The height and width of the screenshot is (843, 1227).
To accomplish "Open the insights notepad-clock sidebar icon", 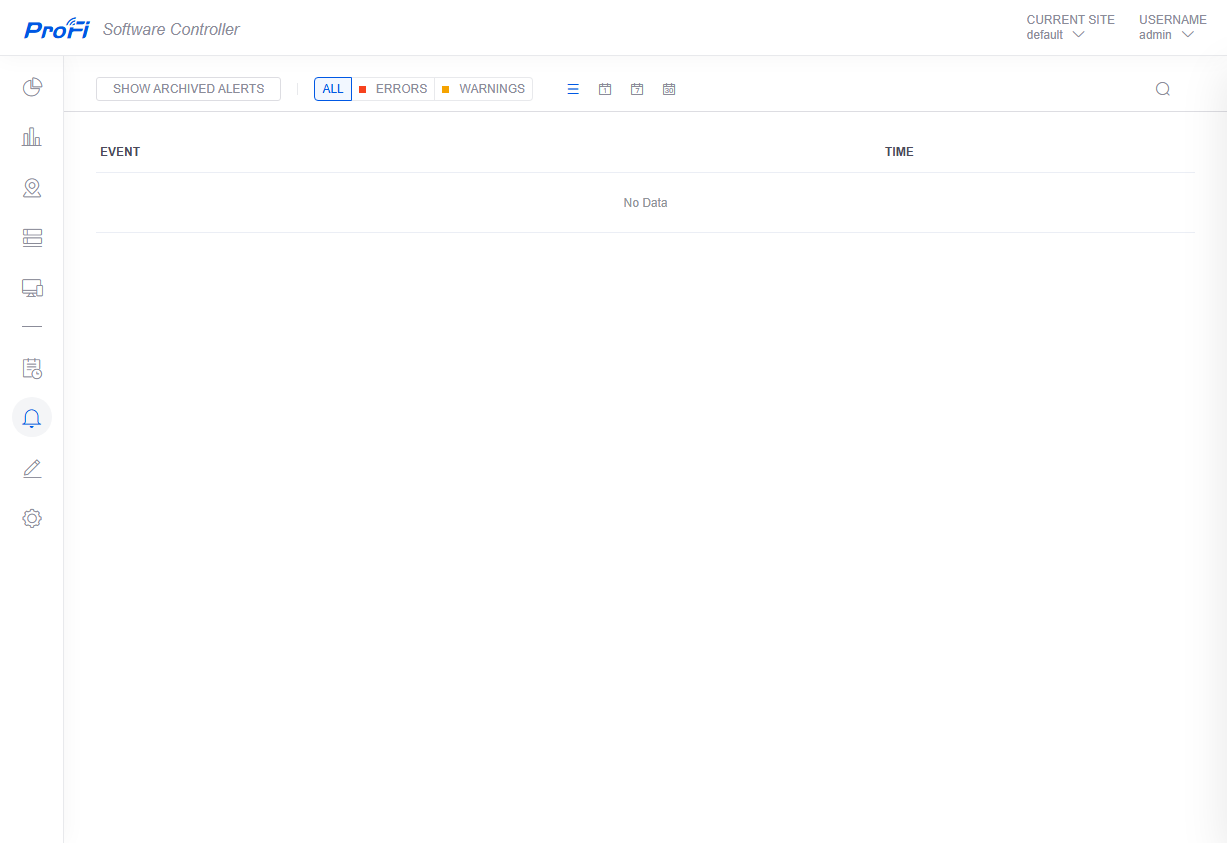I will pos(32,368).
